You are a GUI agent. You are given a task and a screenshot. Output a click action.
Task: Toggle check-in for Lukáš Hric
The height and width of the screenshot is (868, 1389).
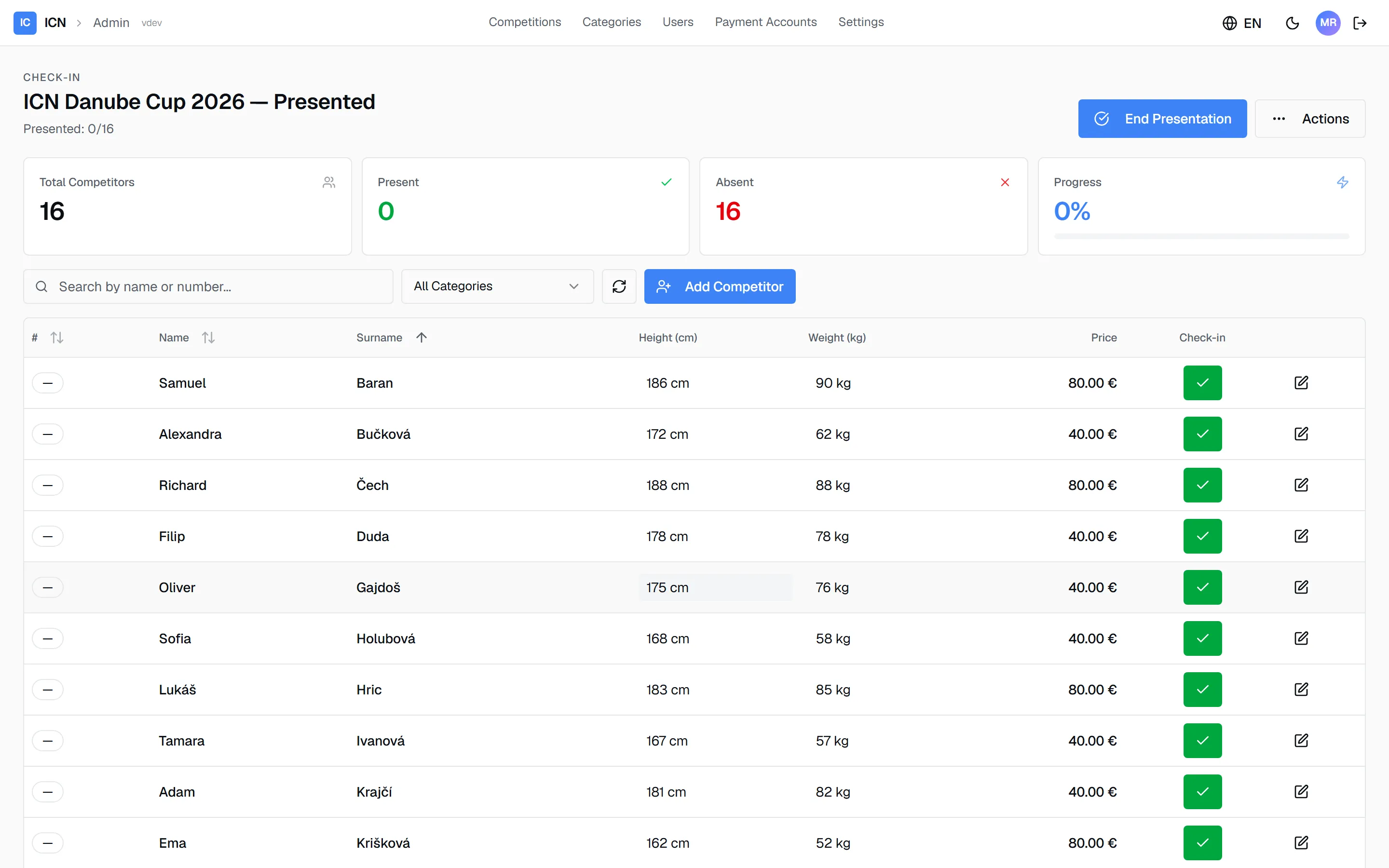click(x=1202, y=690)
